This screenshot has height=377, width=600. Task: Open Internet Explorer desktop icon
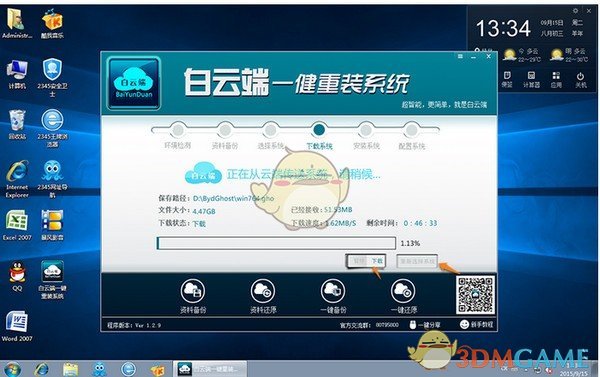pyautogui.click(x=17, y=179)
